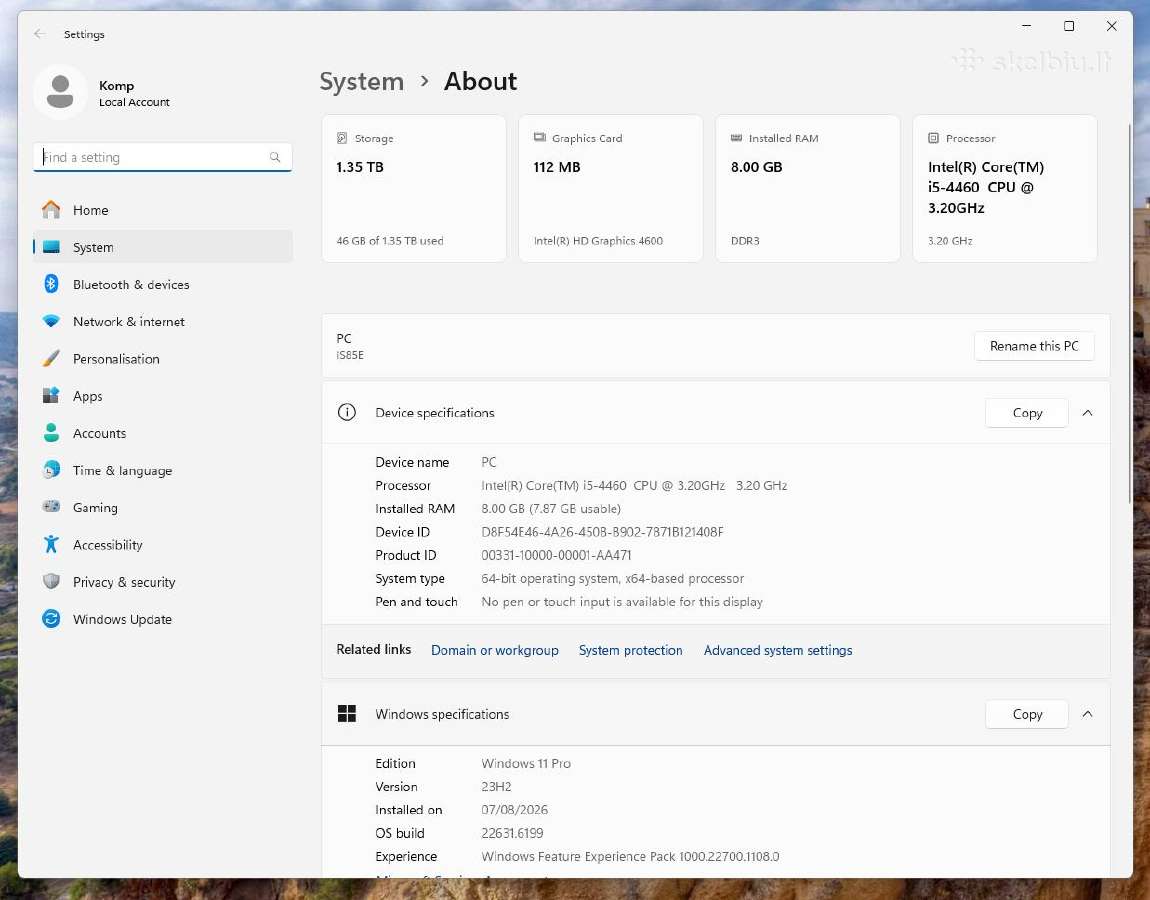
Task: Open Accounts settings
Action: click(x=163, y=433)
